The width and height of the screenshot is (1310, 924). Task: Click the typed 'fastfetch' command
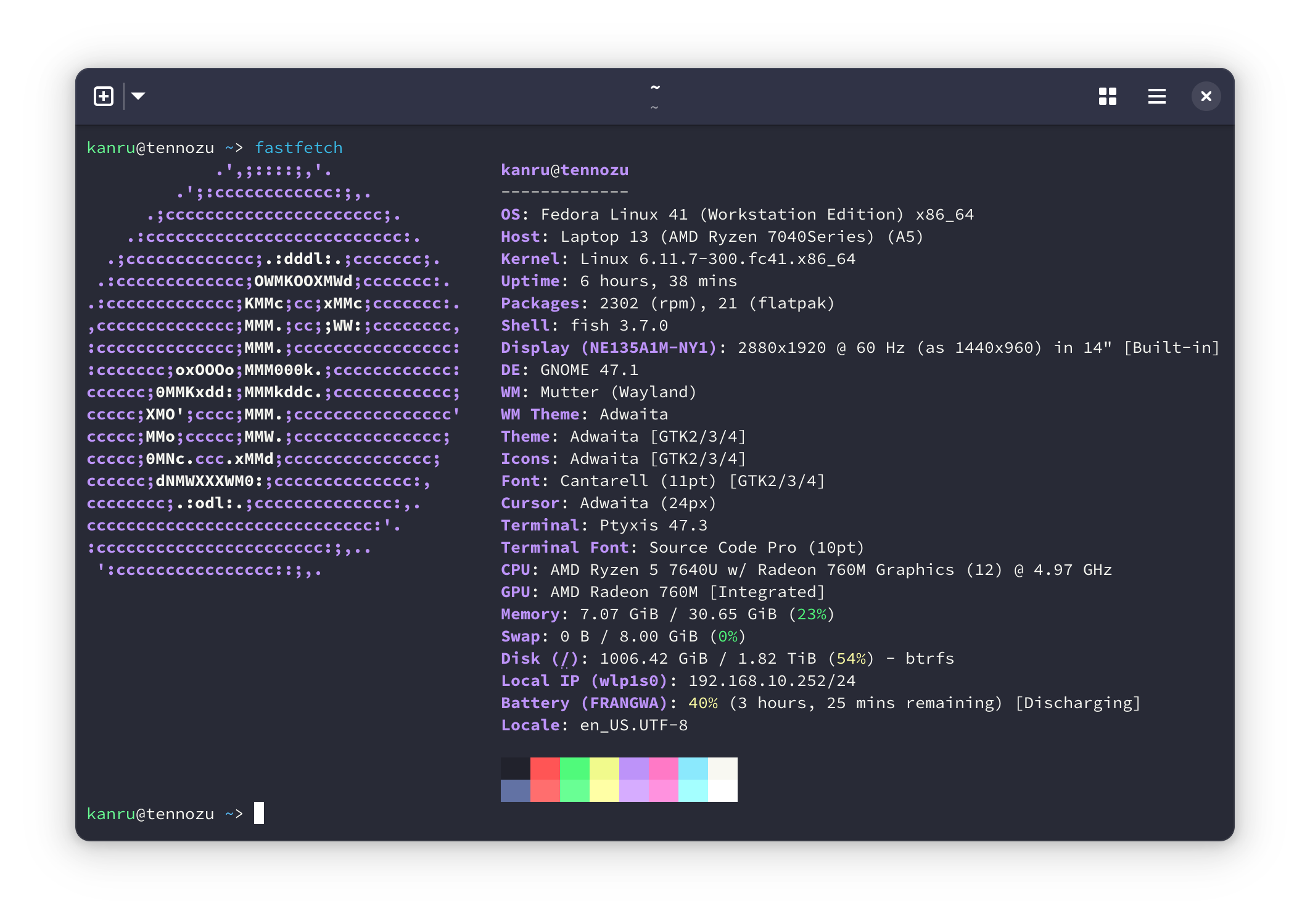coord(299,148)
